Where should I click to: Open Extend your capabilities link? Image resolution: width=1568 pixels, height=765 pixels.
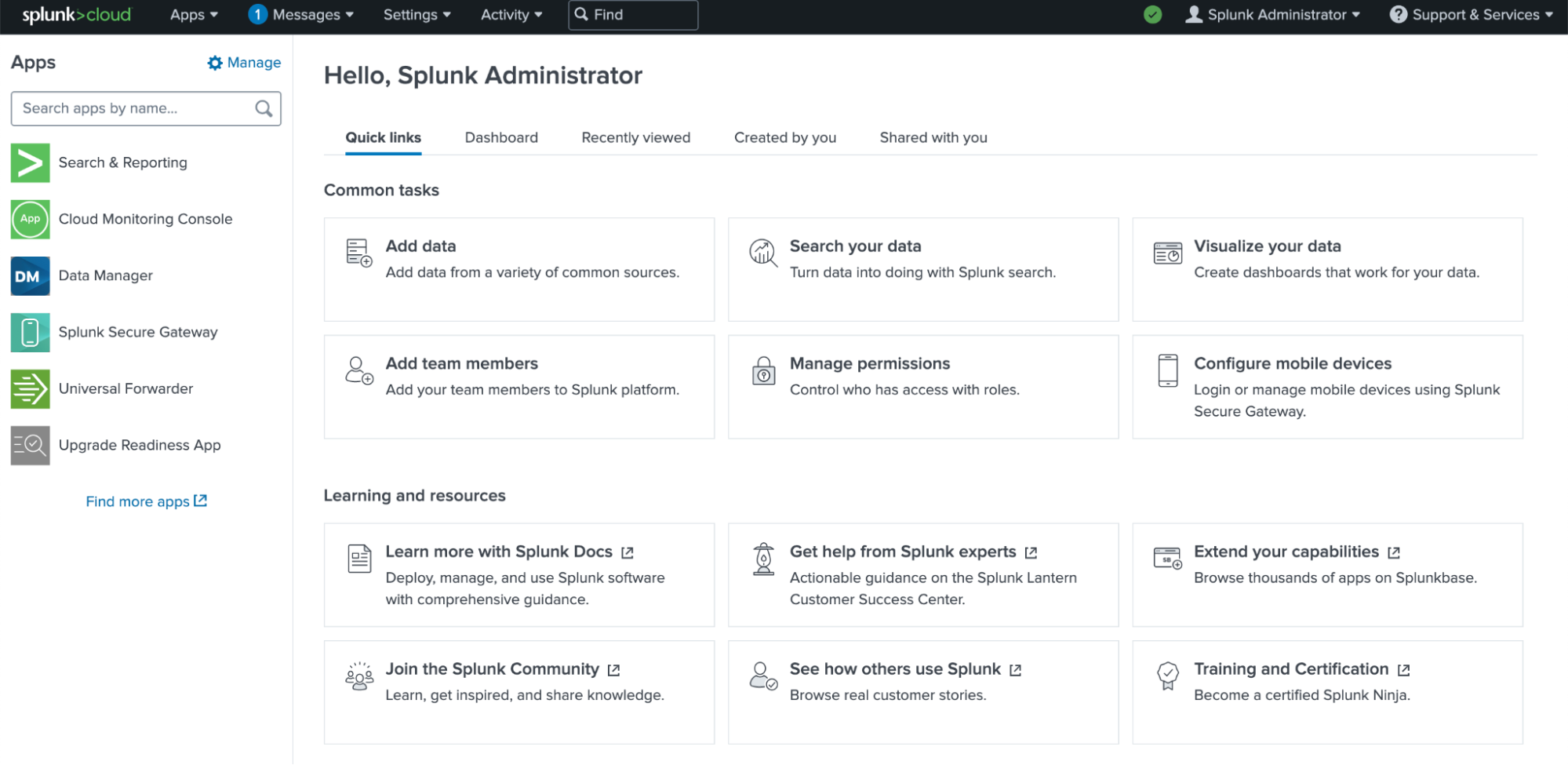click(1286, 552)
